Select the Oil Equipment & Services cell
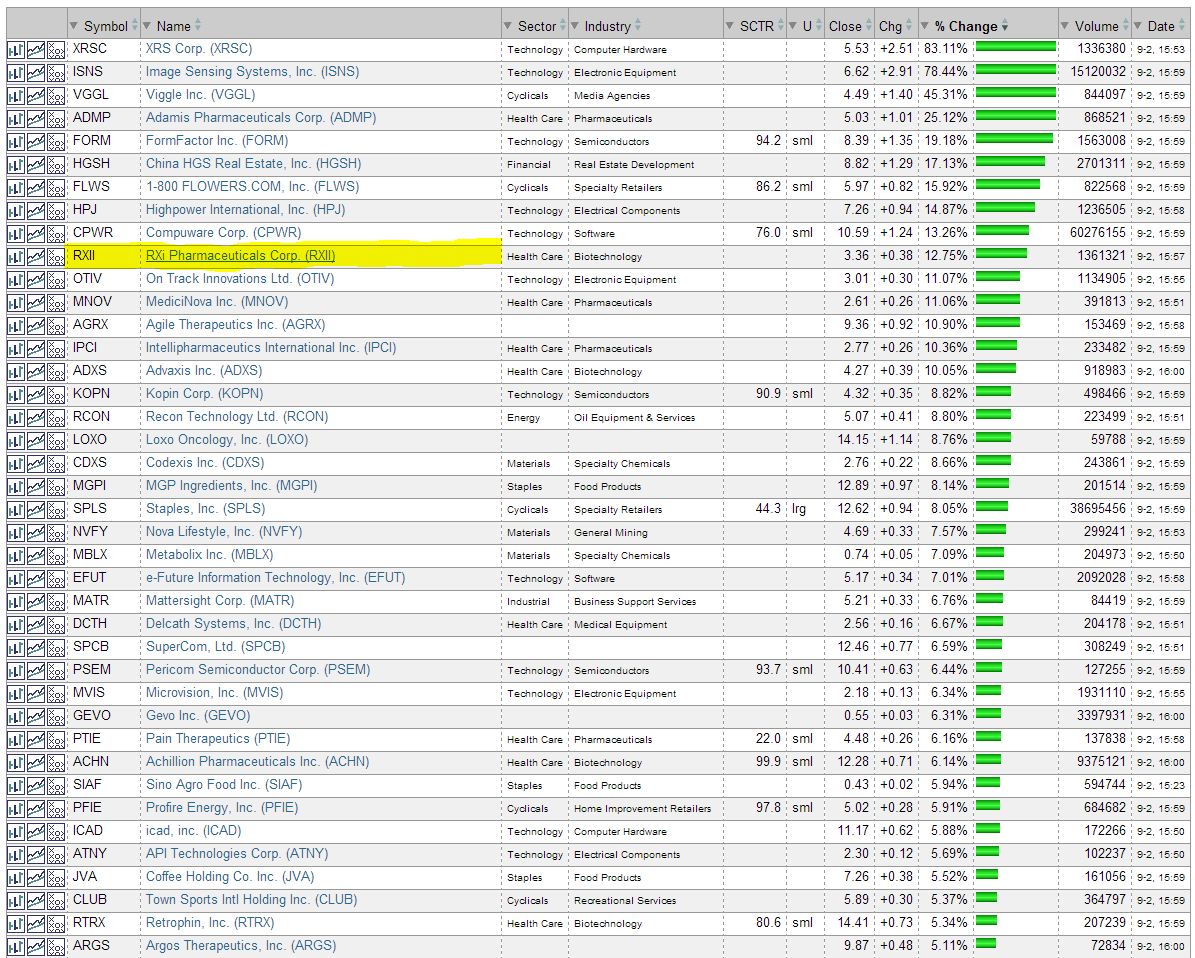Image resolution: width=1195 pixels, height=958 pixels. click(635, 418)
